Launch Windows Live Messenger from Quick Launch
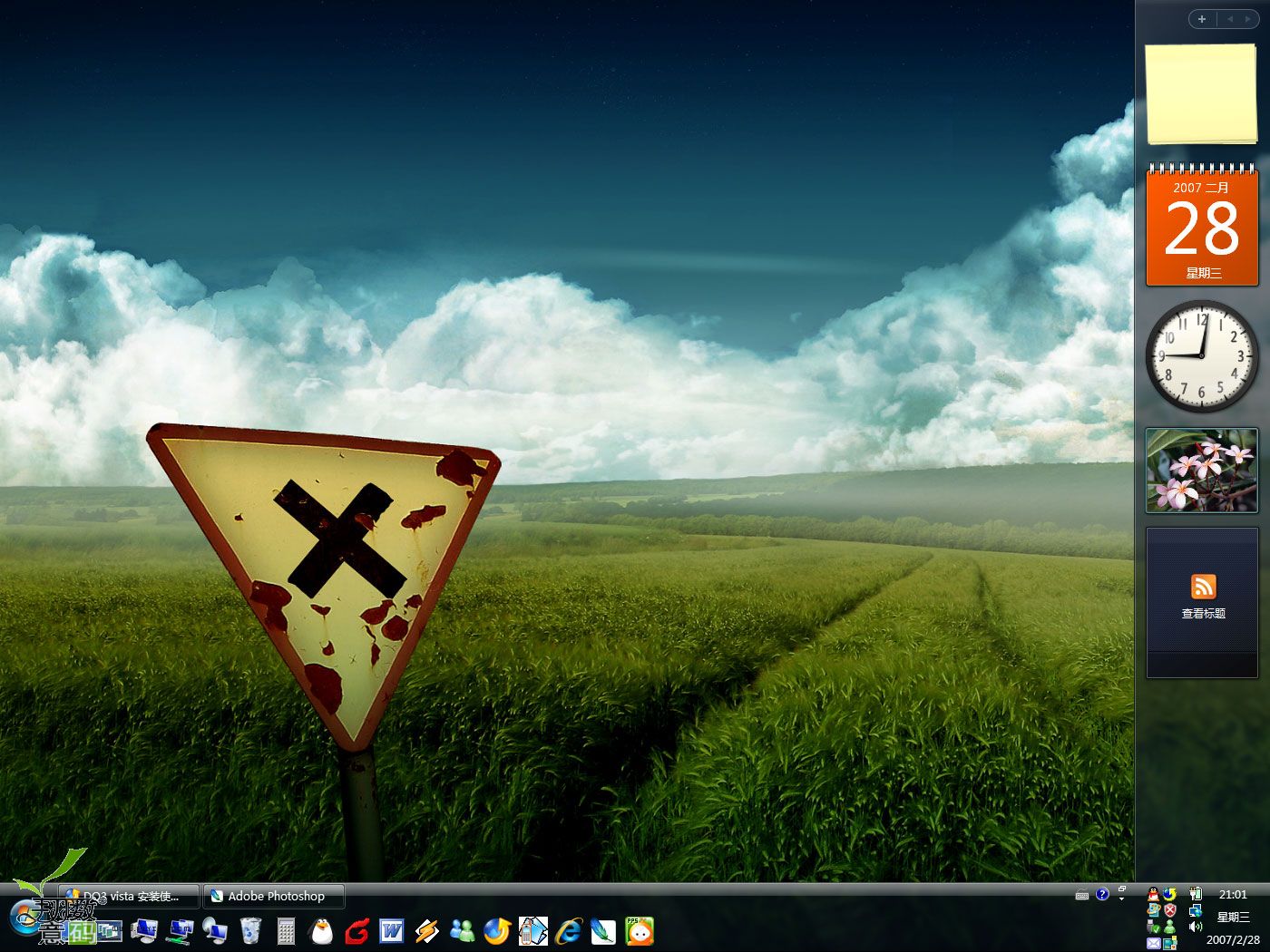 (x=463, y=931)
